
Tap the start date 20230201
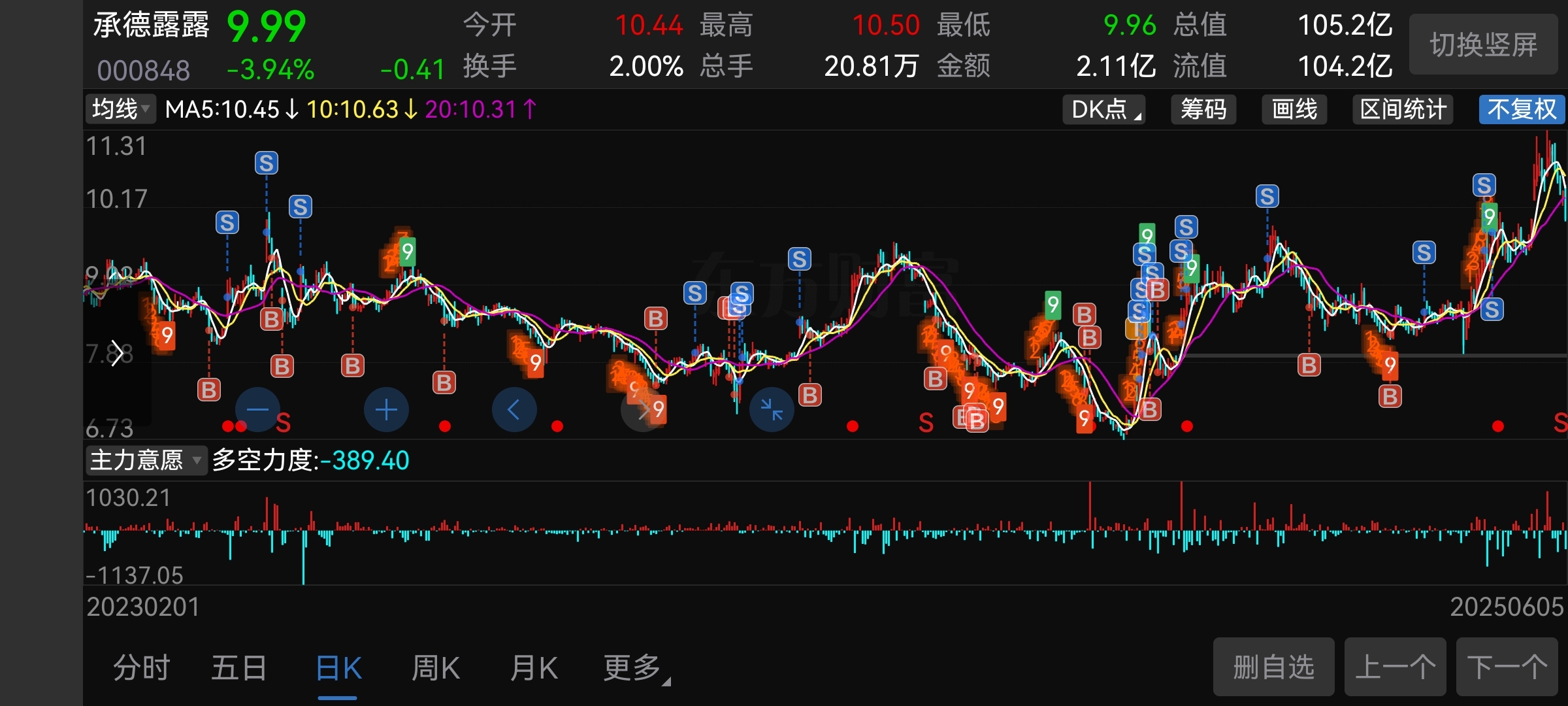point(143,607)
